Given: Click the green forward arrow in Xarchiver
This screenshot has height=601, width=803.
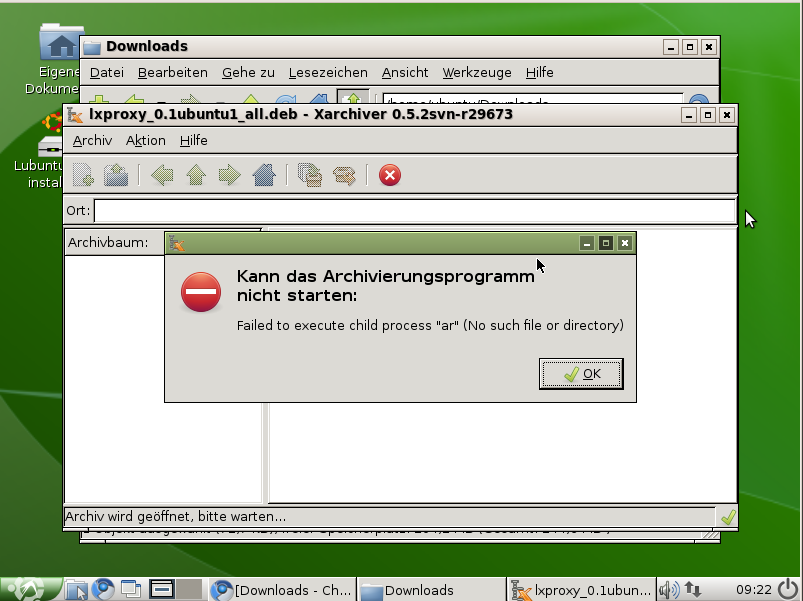Looking at the screenshot, I should [229, 175].
